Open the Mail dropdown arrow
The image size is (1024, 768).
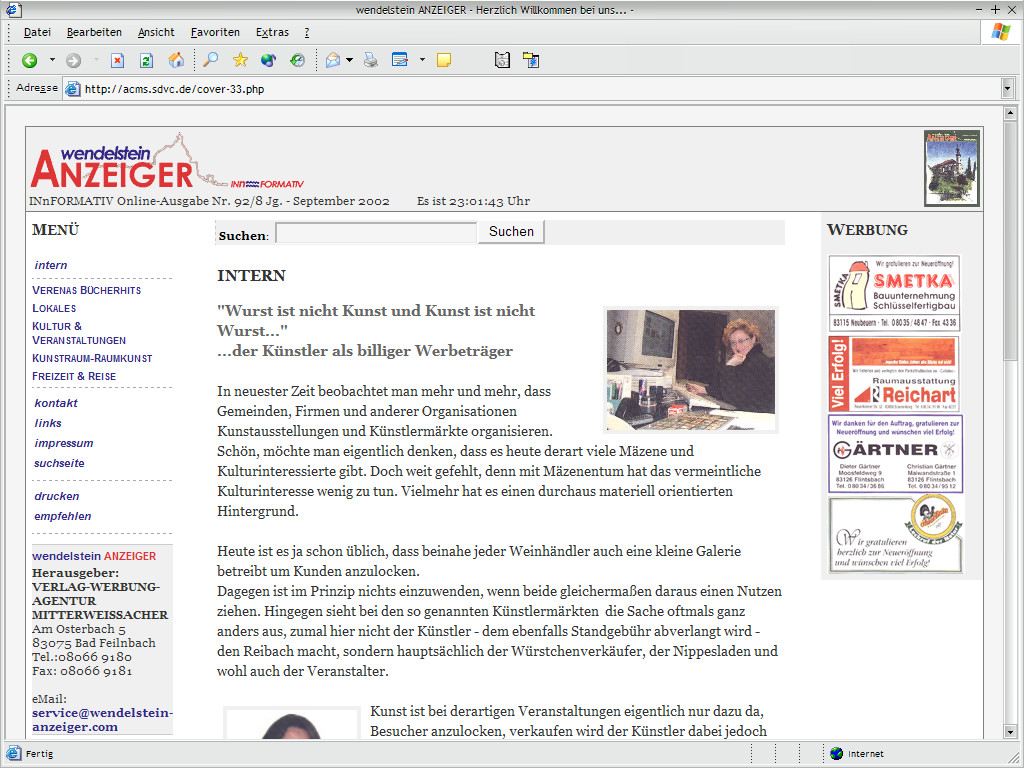click(x=349, y=60)
